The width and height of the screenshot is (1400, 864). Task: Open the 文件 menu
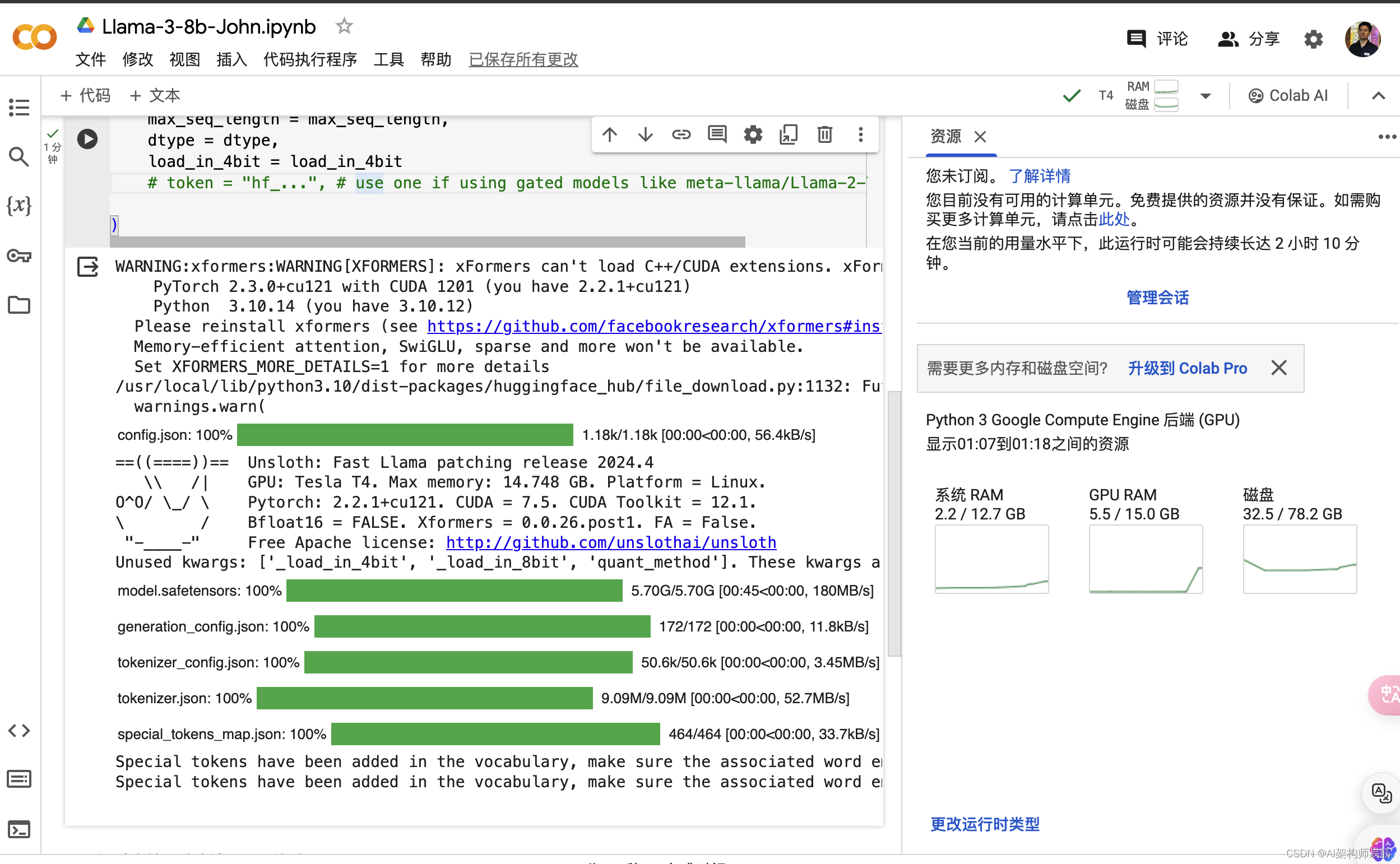click(x=90, y=59)
